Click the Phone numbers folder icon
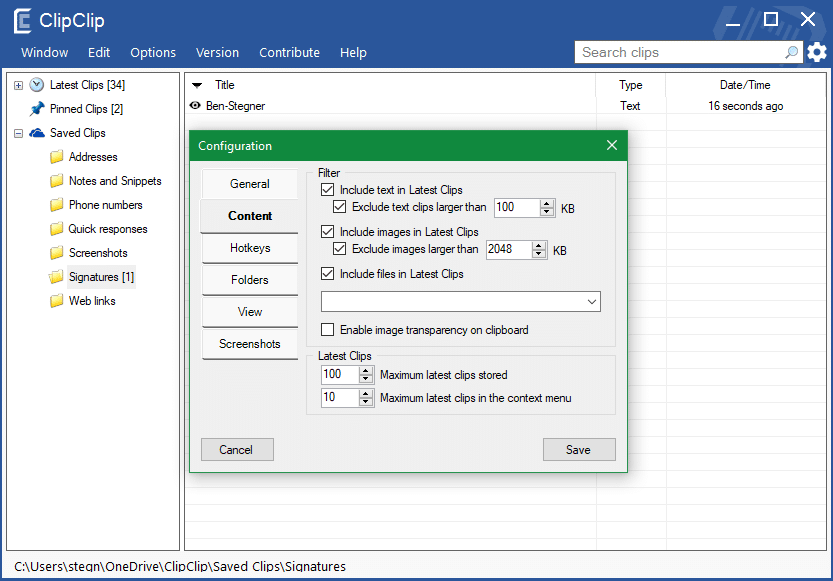This screenshot has width=833, height=581. 56,205
